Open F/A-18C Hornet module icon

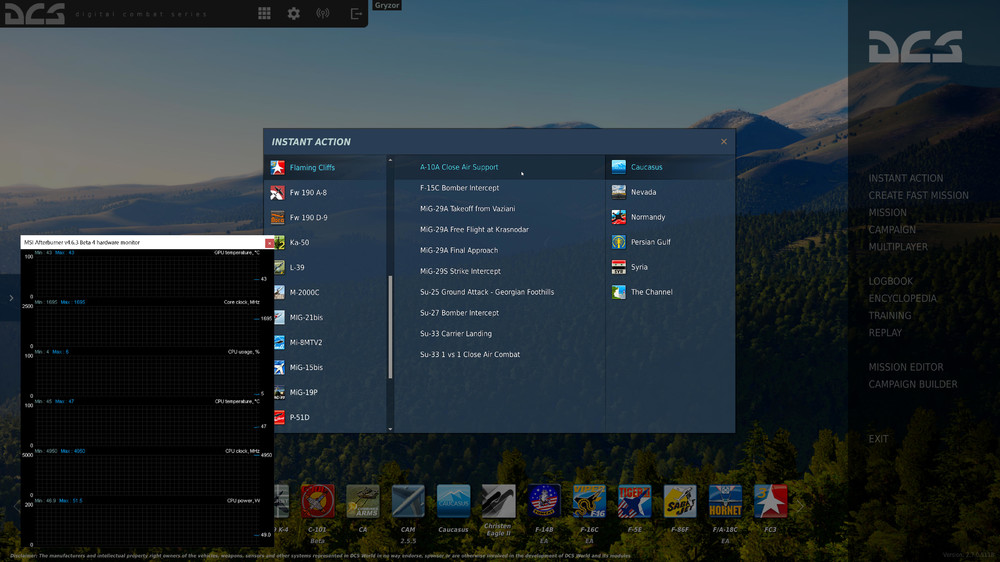point(725,501)
